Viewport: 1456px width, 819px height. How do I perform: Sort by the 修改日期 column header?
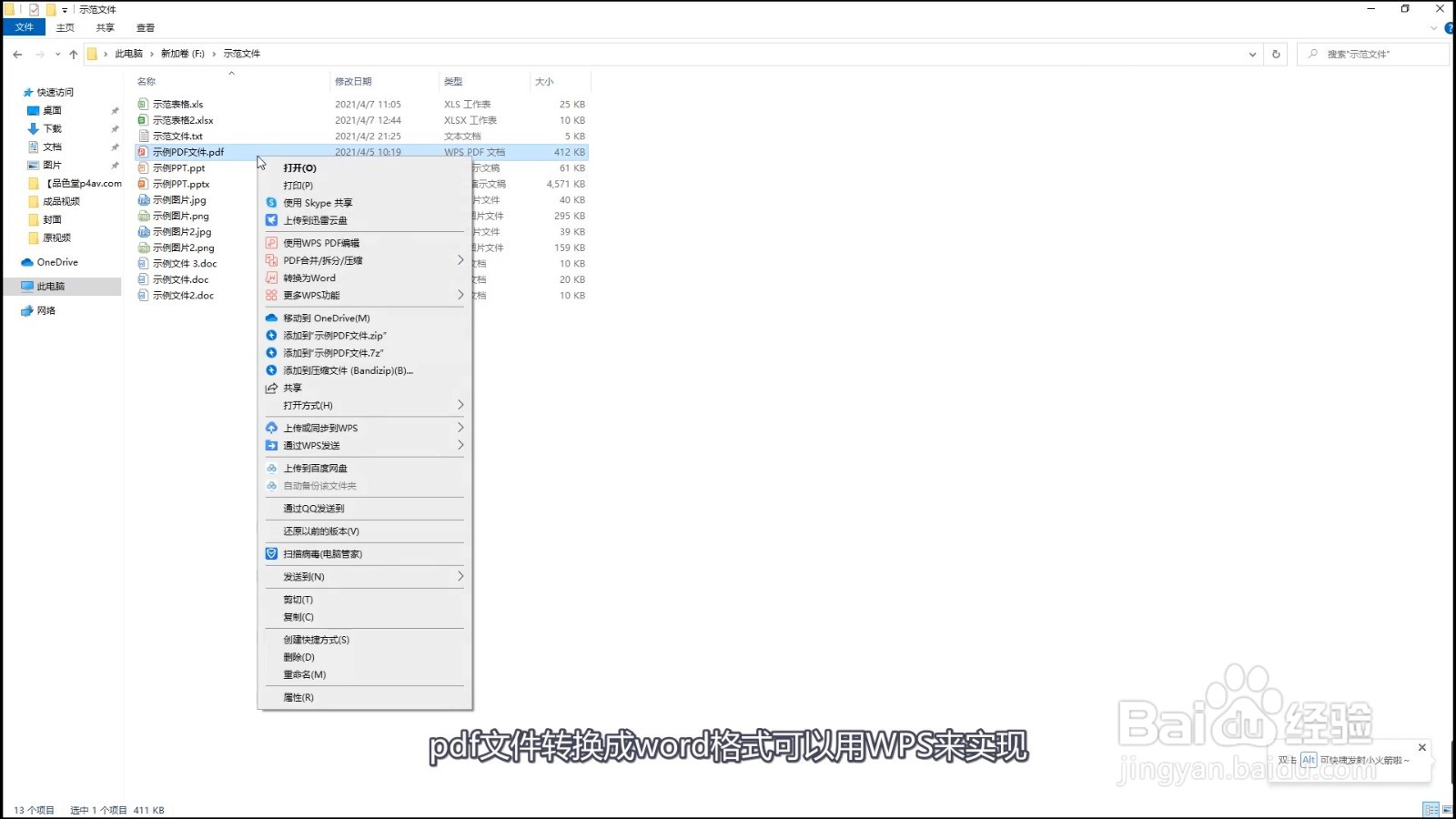pyautogui.click(x=353, y=81)
